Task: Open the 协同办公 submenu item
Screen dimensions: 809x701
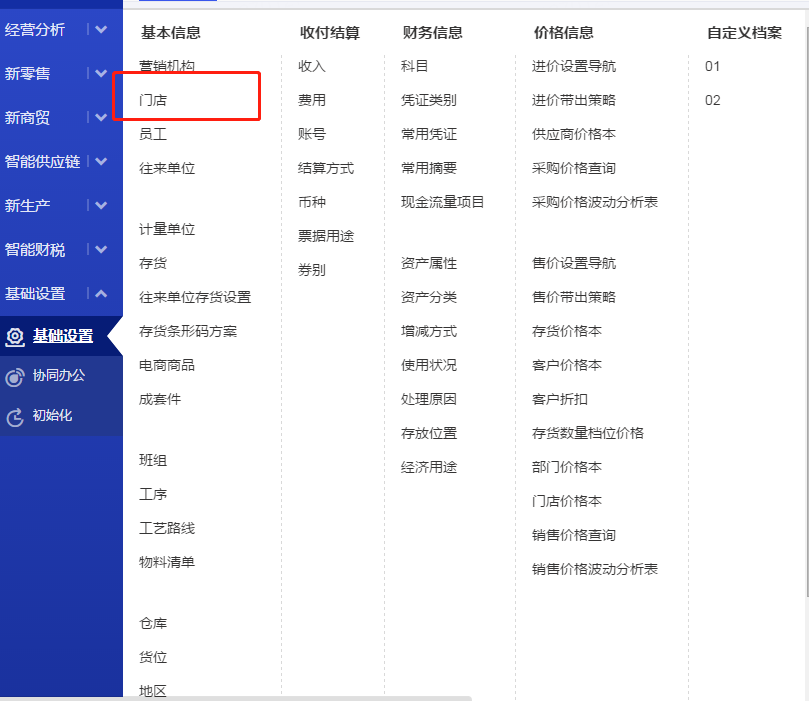Action: [x=58, y=375]
